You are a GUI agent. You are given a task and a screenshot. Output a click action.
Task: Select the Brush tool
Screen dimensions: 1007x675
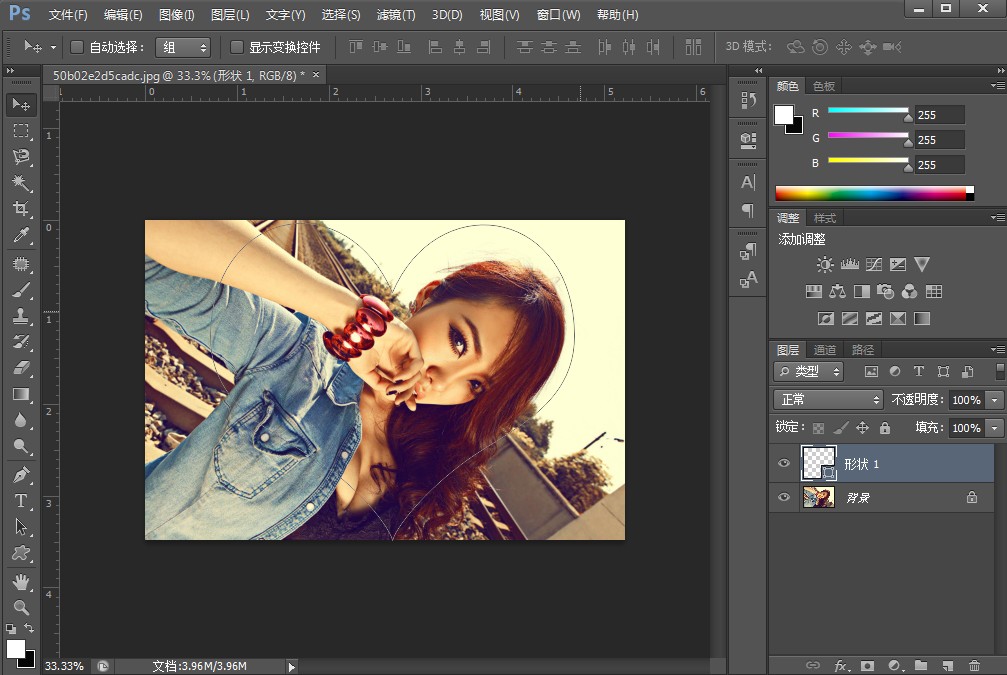click(x=21, y=290)
